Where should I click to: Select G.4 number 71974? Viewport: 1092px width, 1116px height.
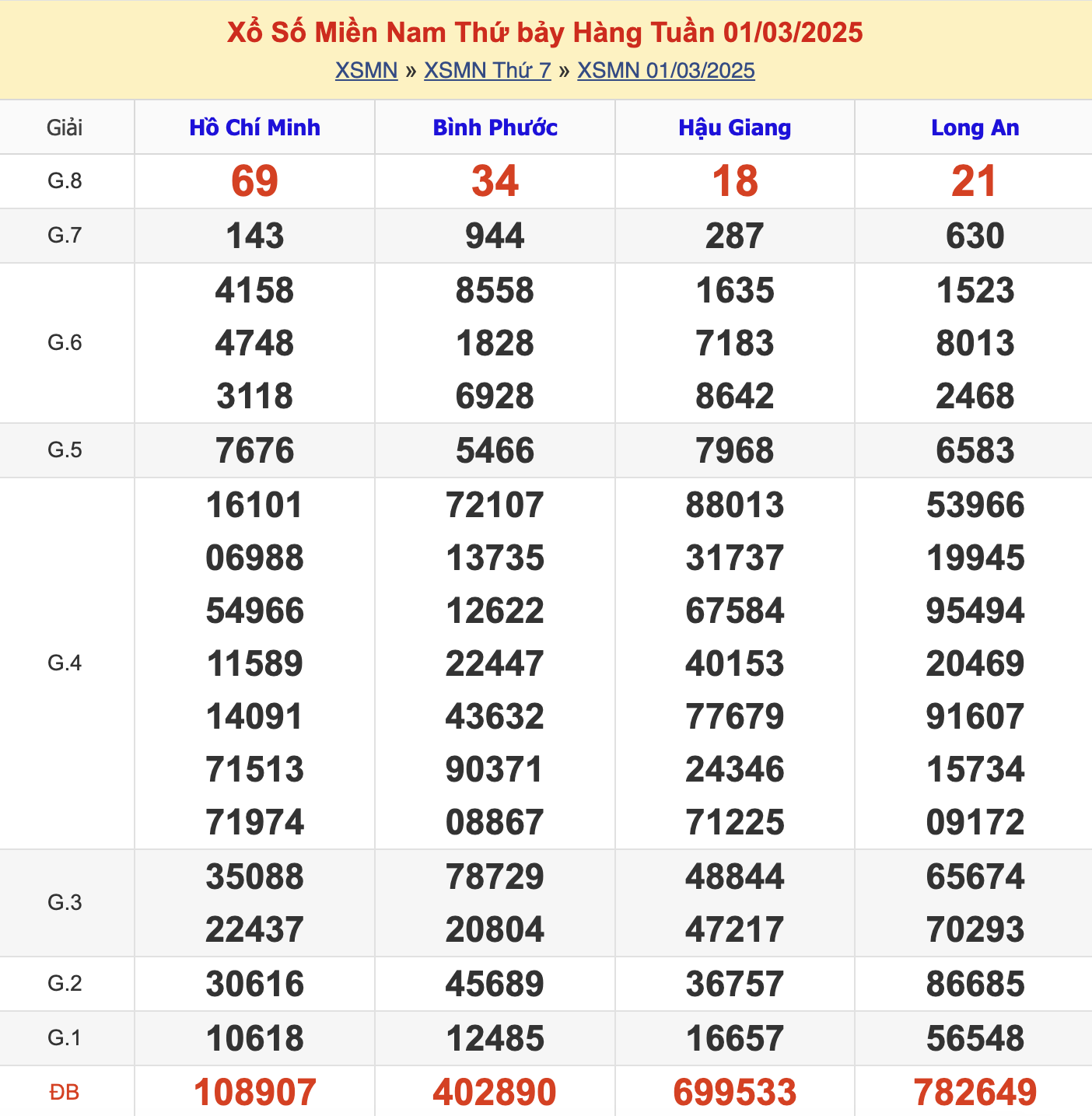click(254, 823)
